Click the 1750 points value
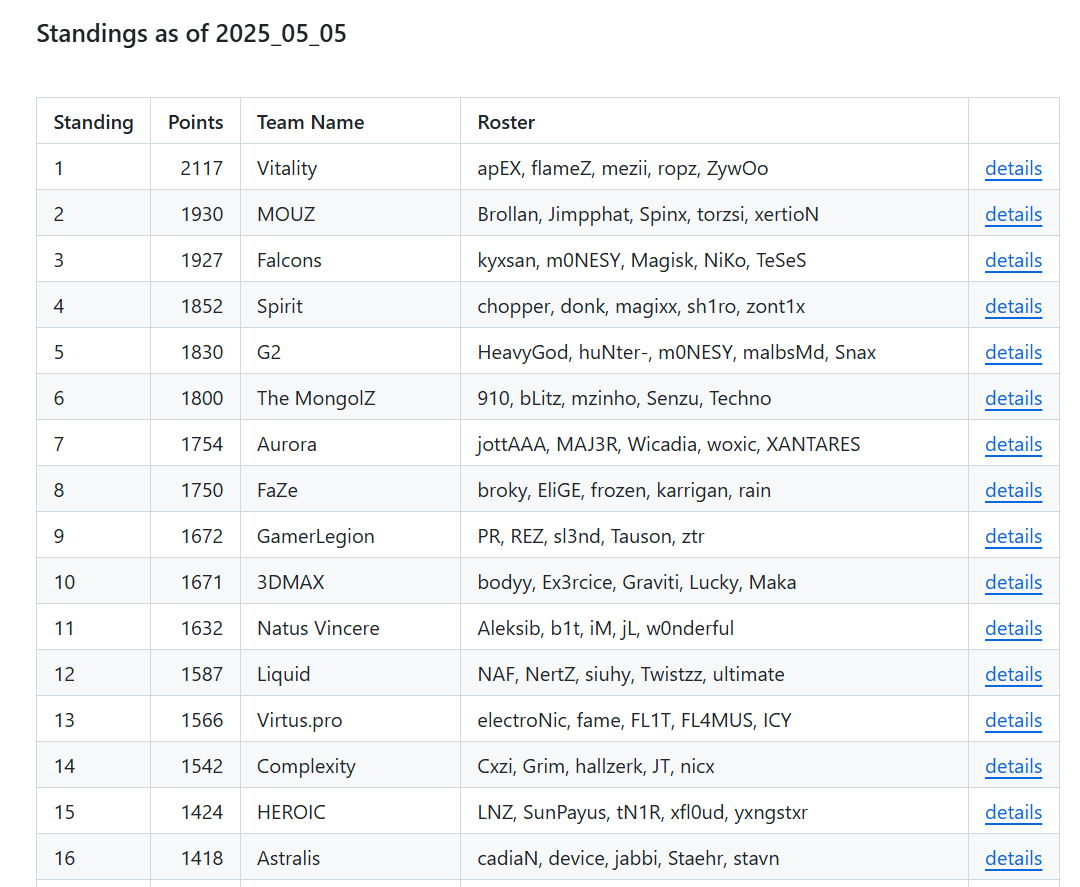This screenshot has height=887, width=1080. (x=202, y=490)
